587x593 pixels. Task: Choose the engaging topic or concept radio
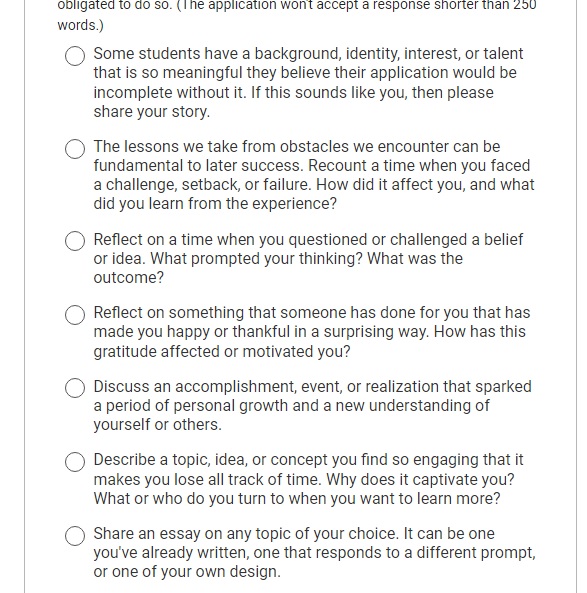pyautogui.click(x=75, y=462)
